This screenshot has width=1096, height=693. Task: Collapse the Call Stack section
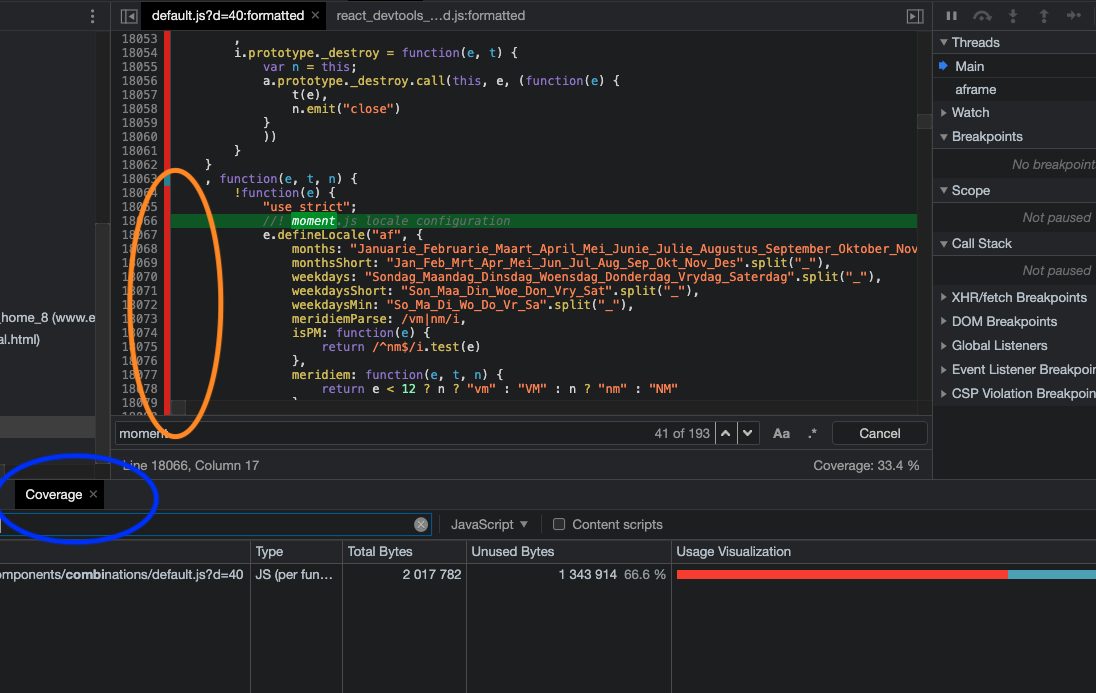pos(944,243)
